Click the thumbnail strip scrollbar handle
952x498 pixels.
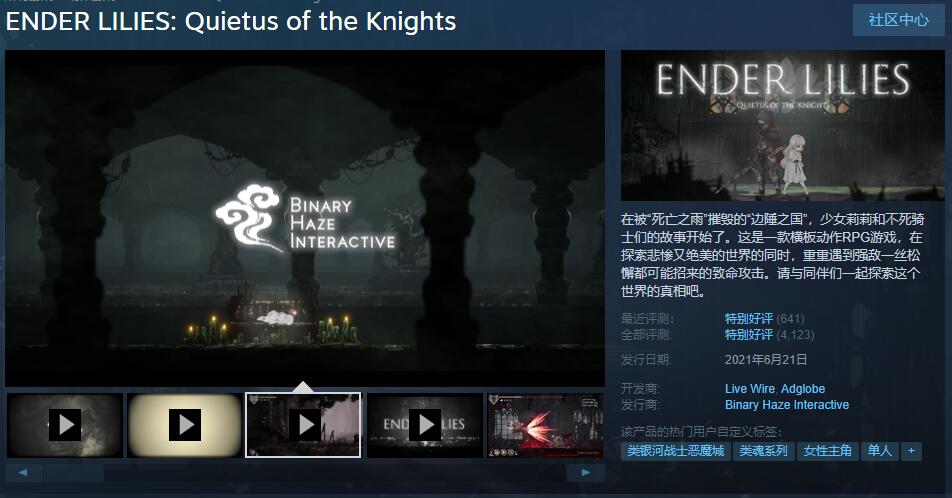click(73, 472)
